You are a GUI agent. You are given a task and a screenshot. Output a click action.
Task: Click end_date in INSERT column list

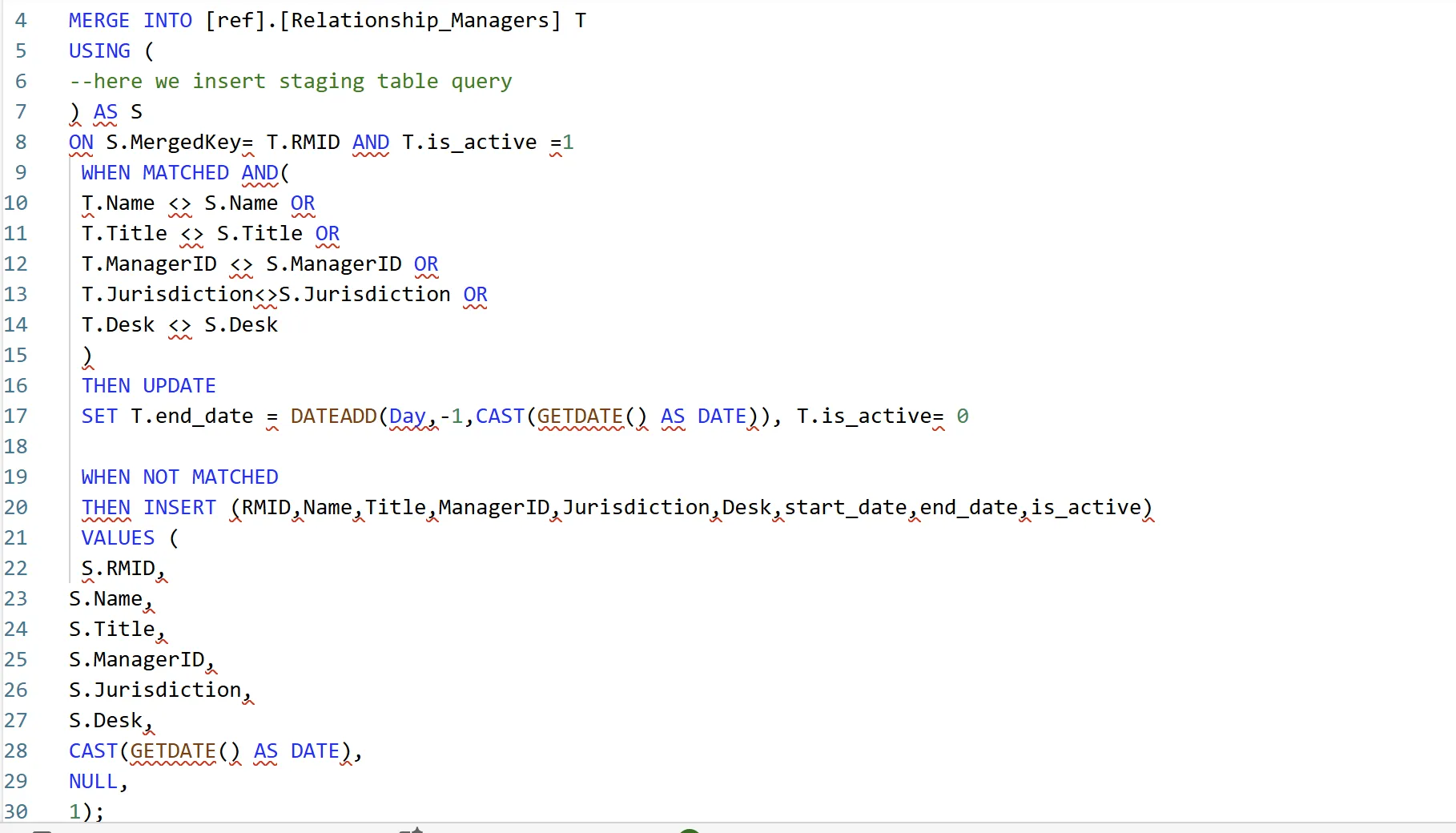point(969,507)
